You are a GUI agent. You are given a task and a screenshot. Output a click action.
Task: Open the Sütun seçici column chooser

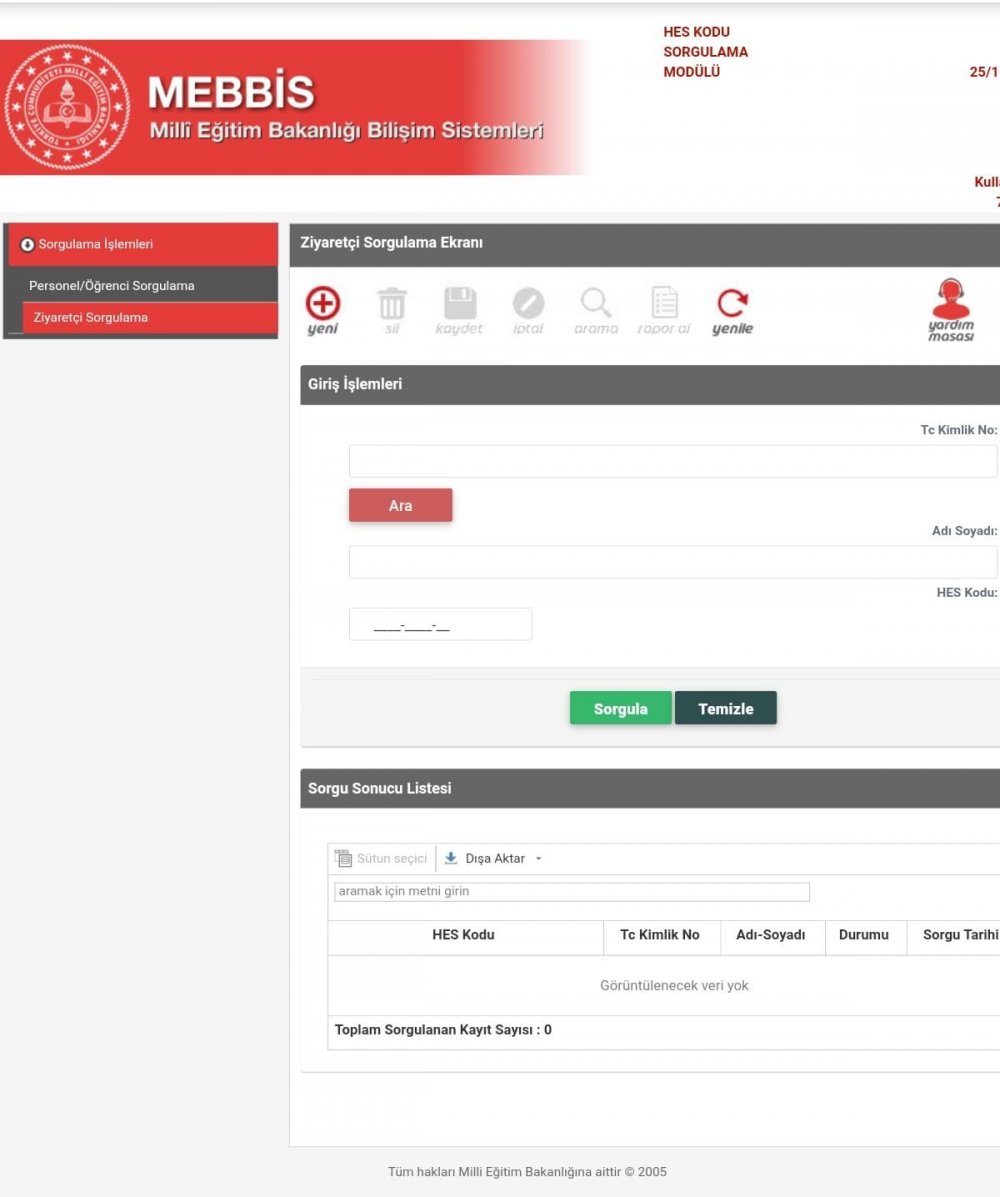tap(381, 858)
